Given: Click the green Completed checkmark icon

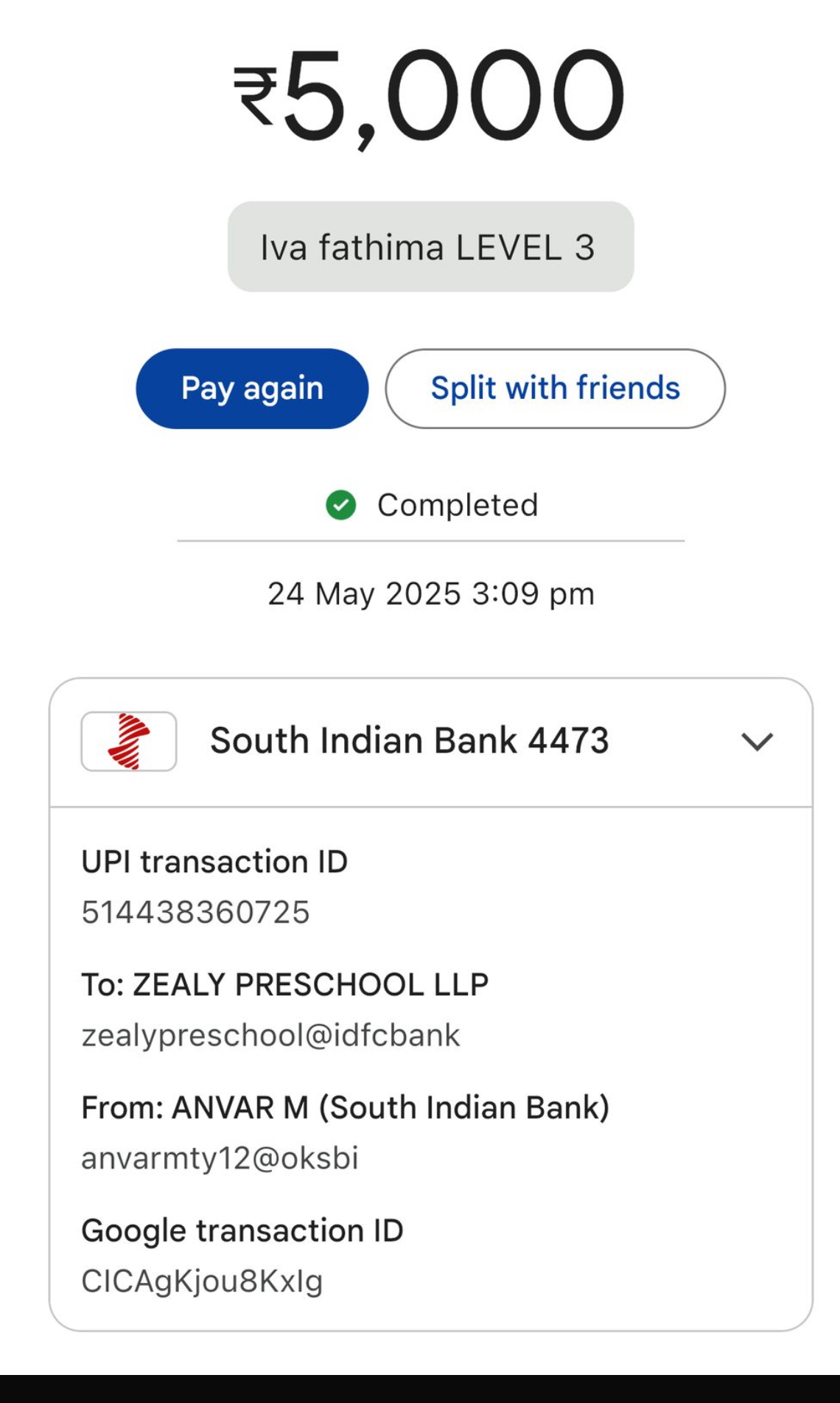Looking at the screenshot, I should [x=340, y=505].
